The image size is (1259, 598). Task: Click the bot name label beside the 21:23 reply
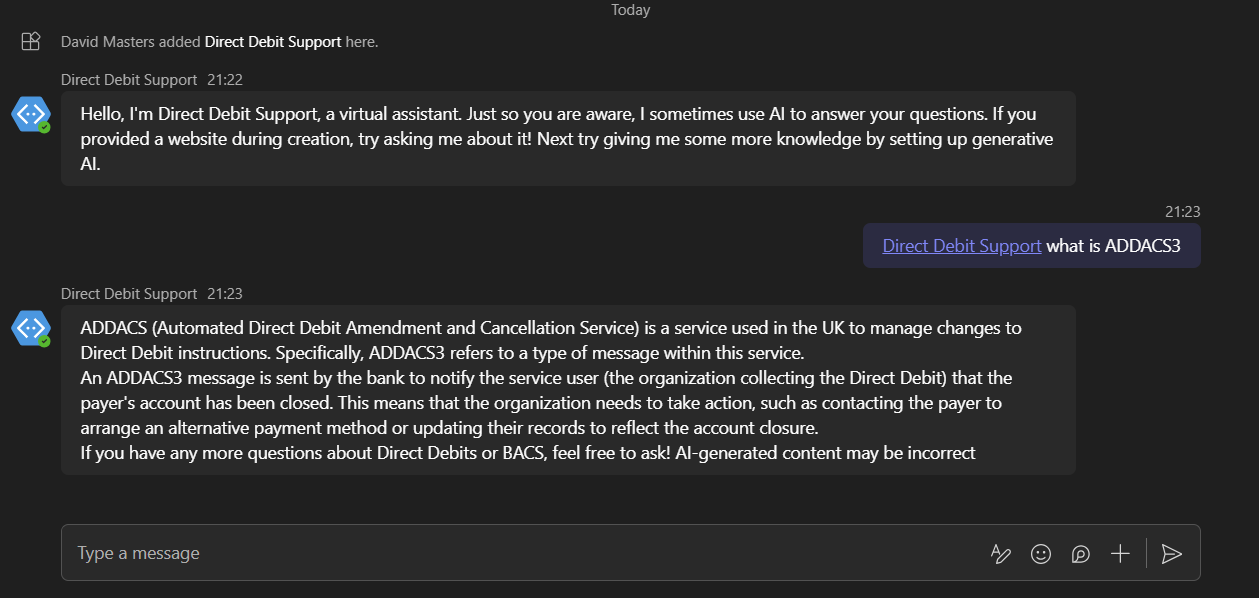(x=128, y=293)
